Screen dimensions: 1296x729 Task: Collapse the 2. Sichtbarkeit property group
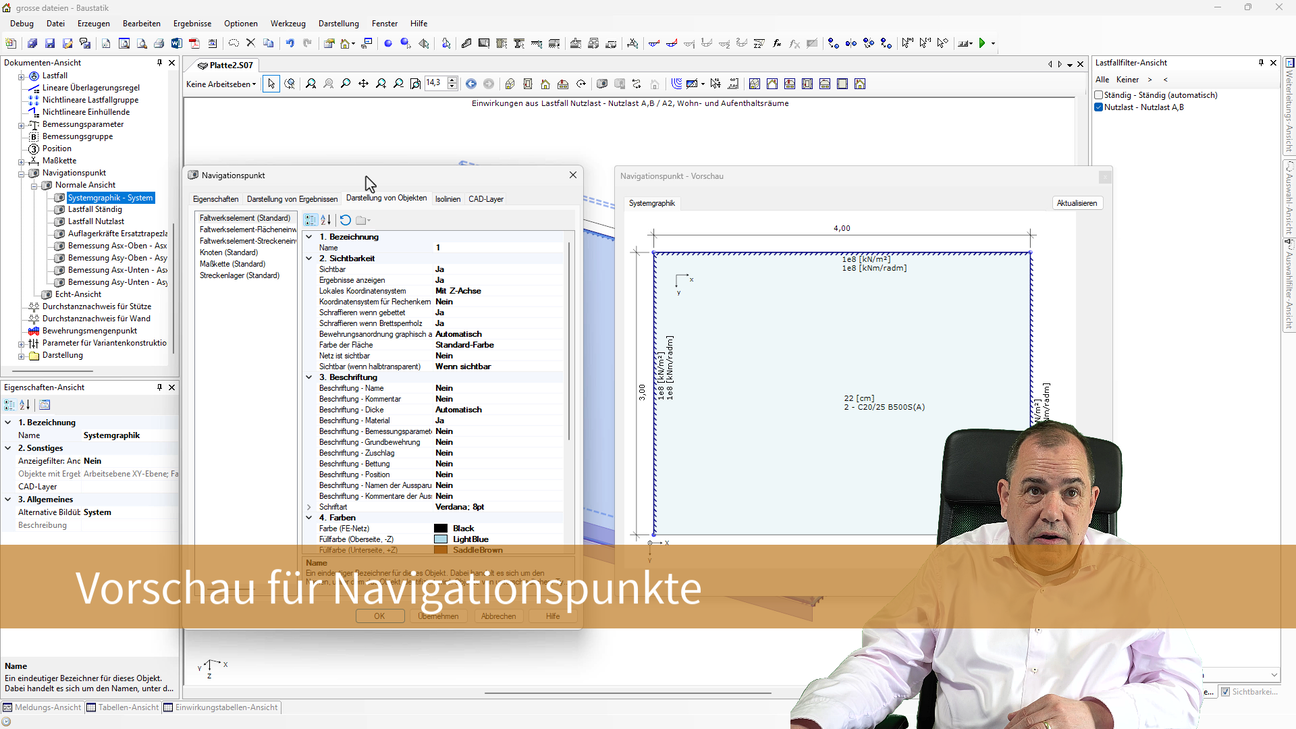coord(309,258)
